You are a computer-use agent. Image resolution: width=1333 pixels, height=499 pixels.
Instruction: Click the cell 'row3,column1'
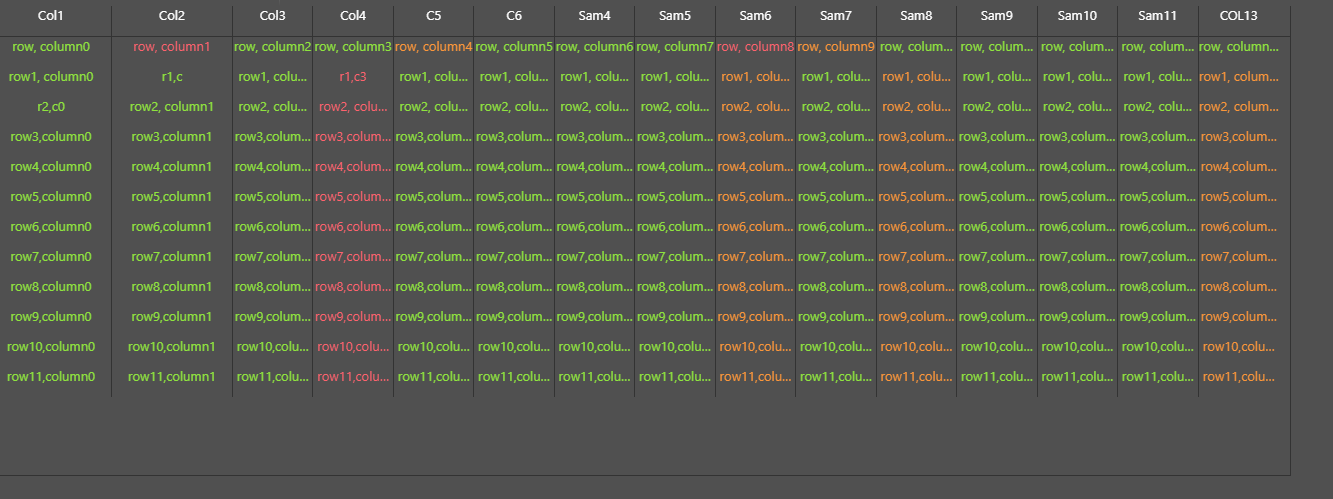(172, 137)
